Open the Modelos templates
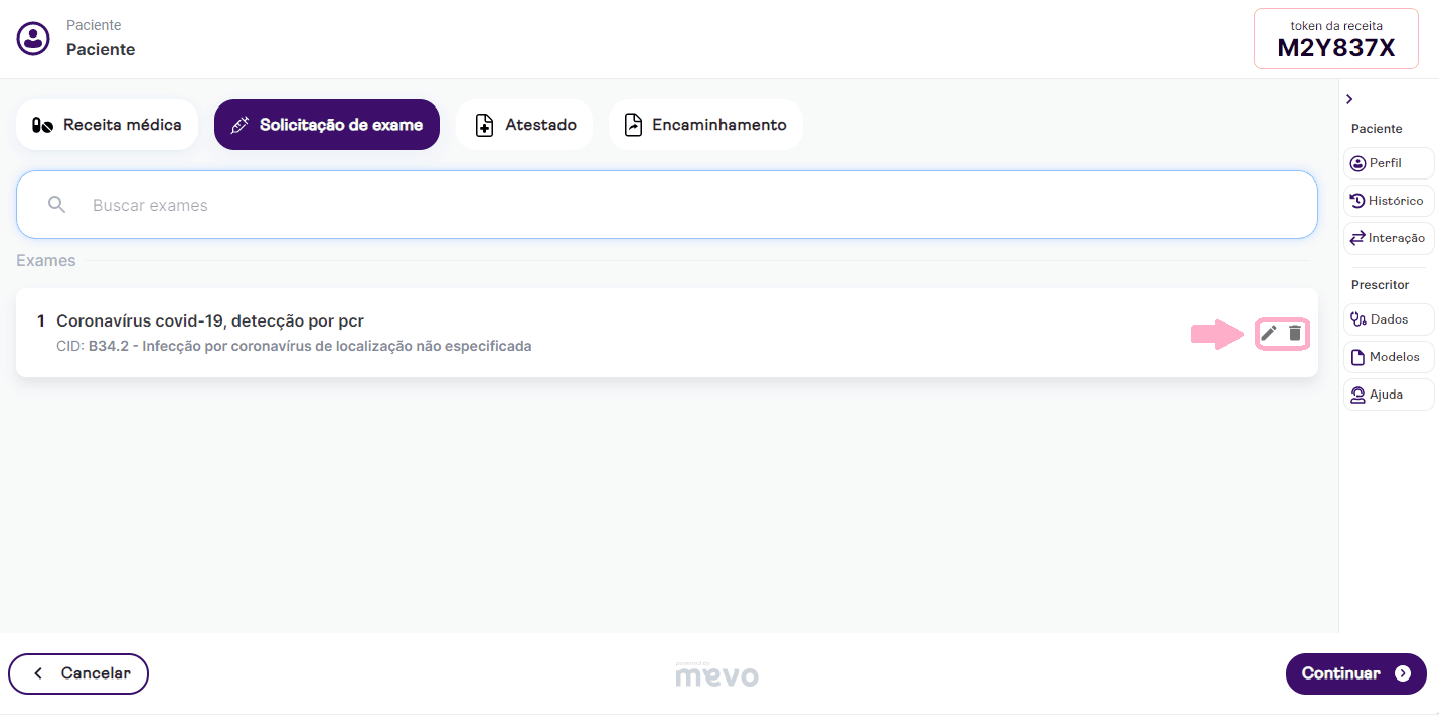 (1388, 357)
